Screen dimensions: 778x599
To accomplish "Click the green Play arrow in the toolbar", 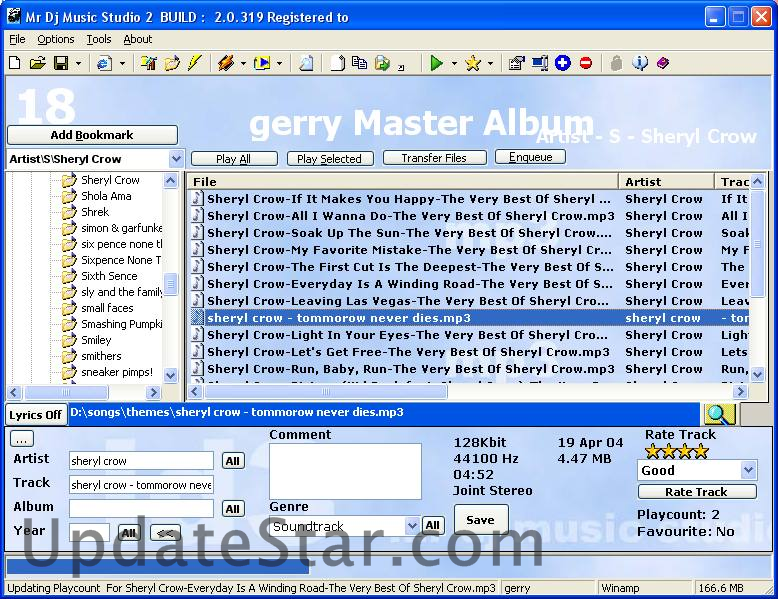I will click(x=437, y=63).
